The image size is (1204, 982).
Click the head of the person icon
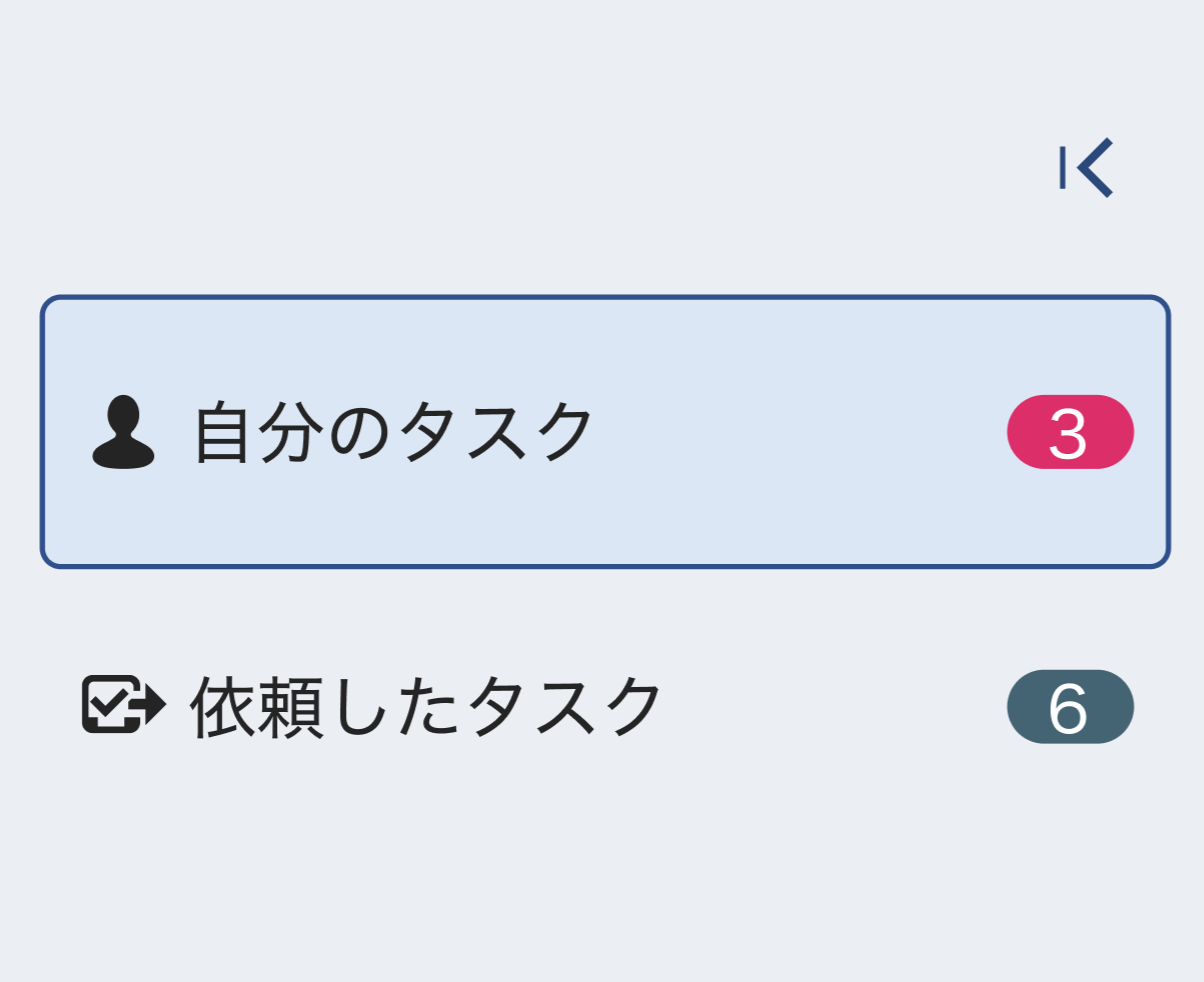pos(124,412)
